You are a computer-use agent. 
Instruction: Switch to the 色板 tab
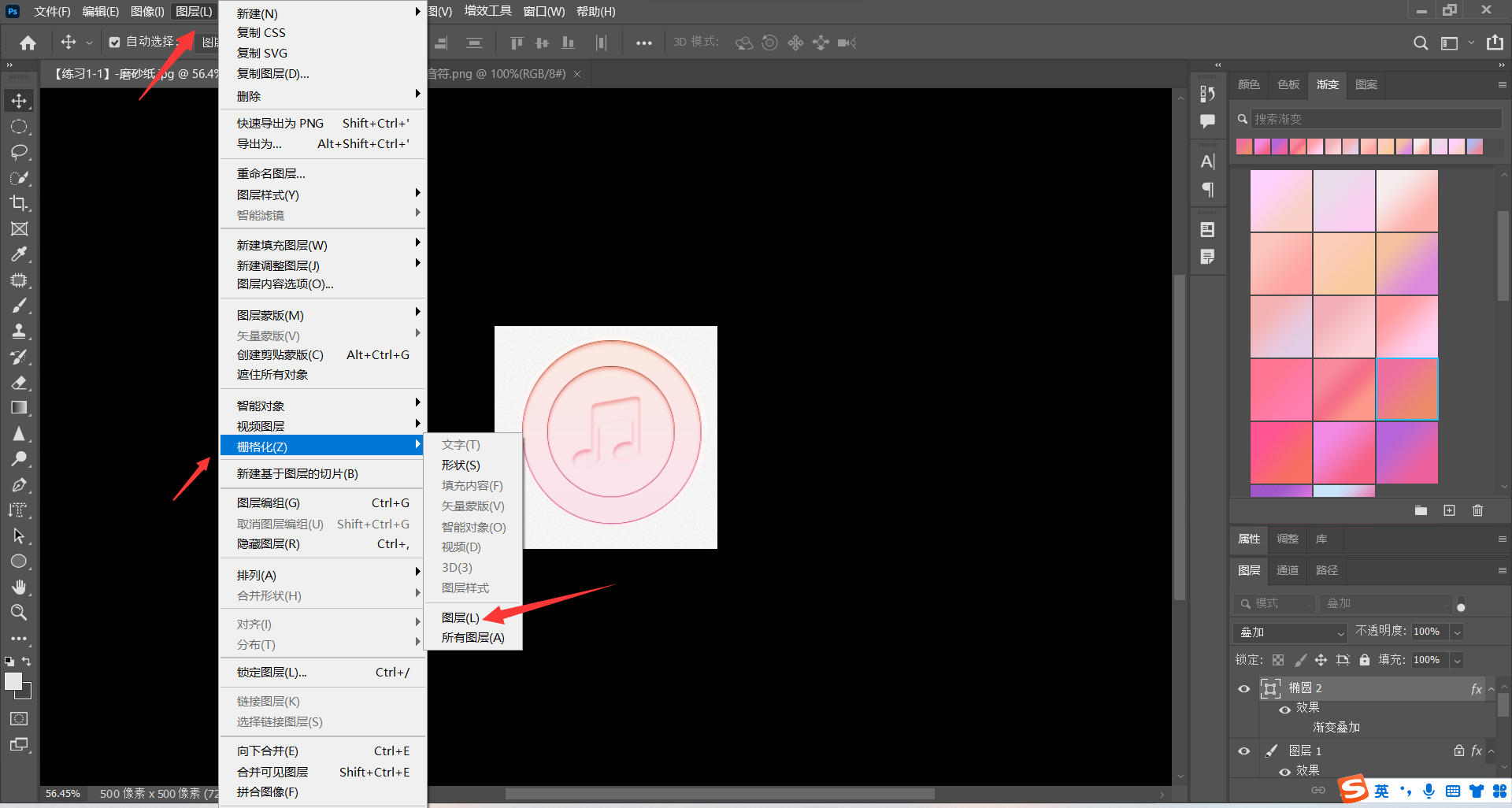coord(1288,84)
